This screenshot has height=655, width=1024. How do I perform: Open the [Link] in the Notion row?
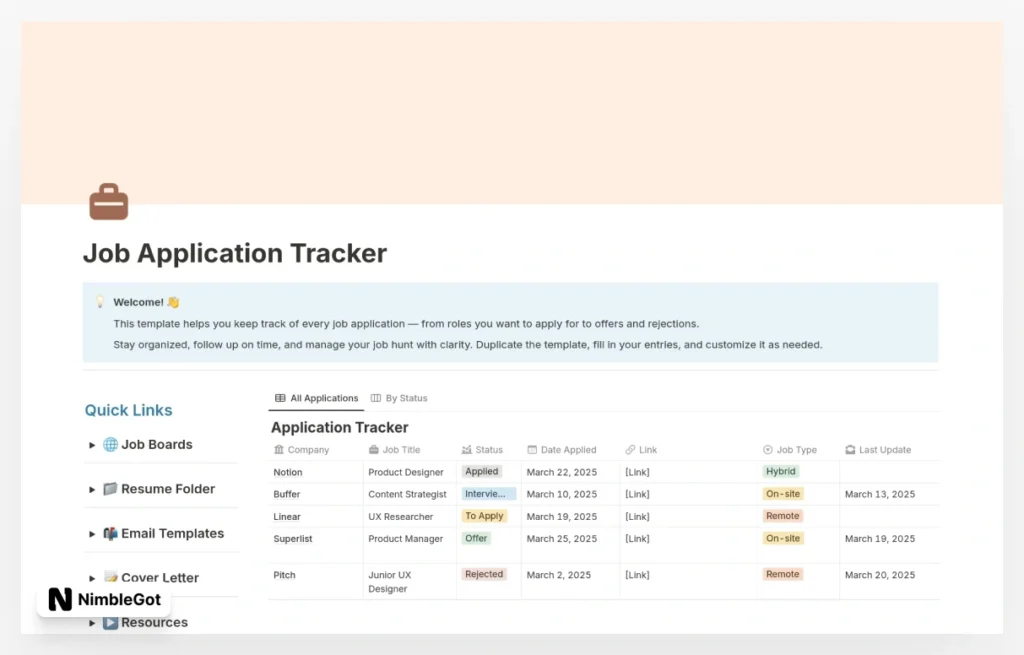pos(637,472)
